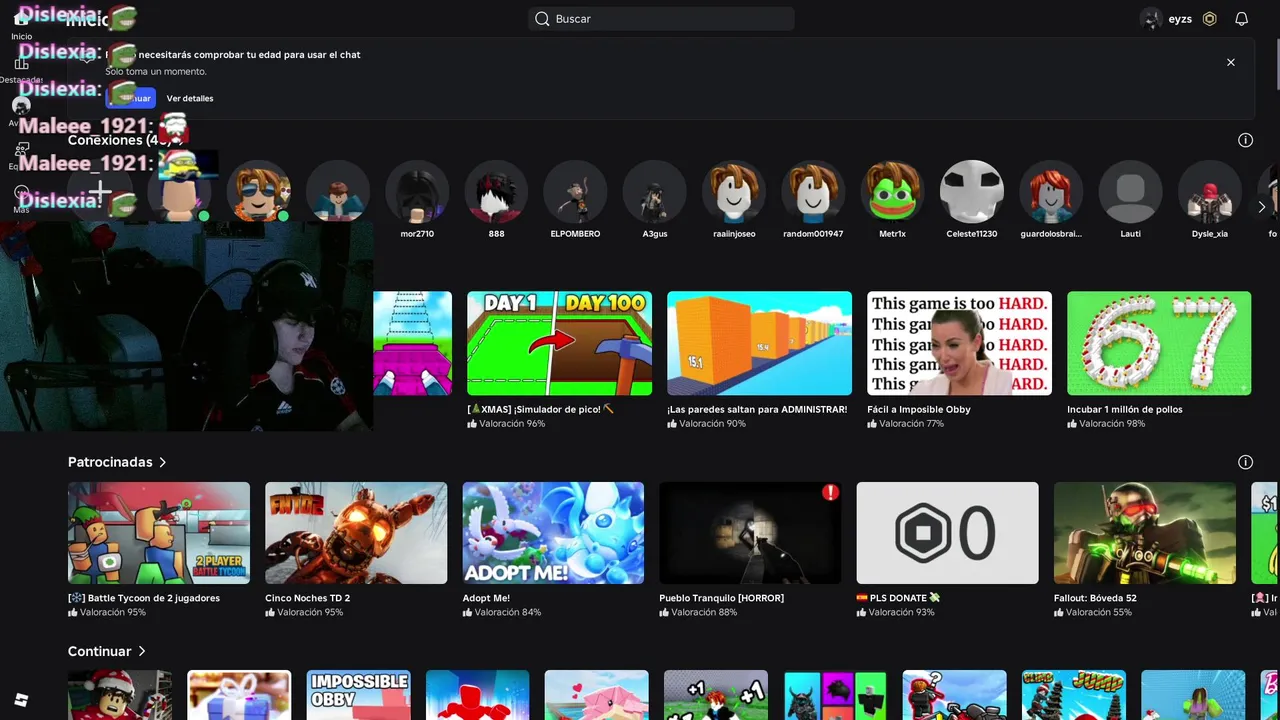Click Adopt Me! title text
The width and height of the screenshot is (1280, 720).
[486, 598]
